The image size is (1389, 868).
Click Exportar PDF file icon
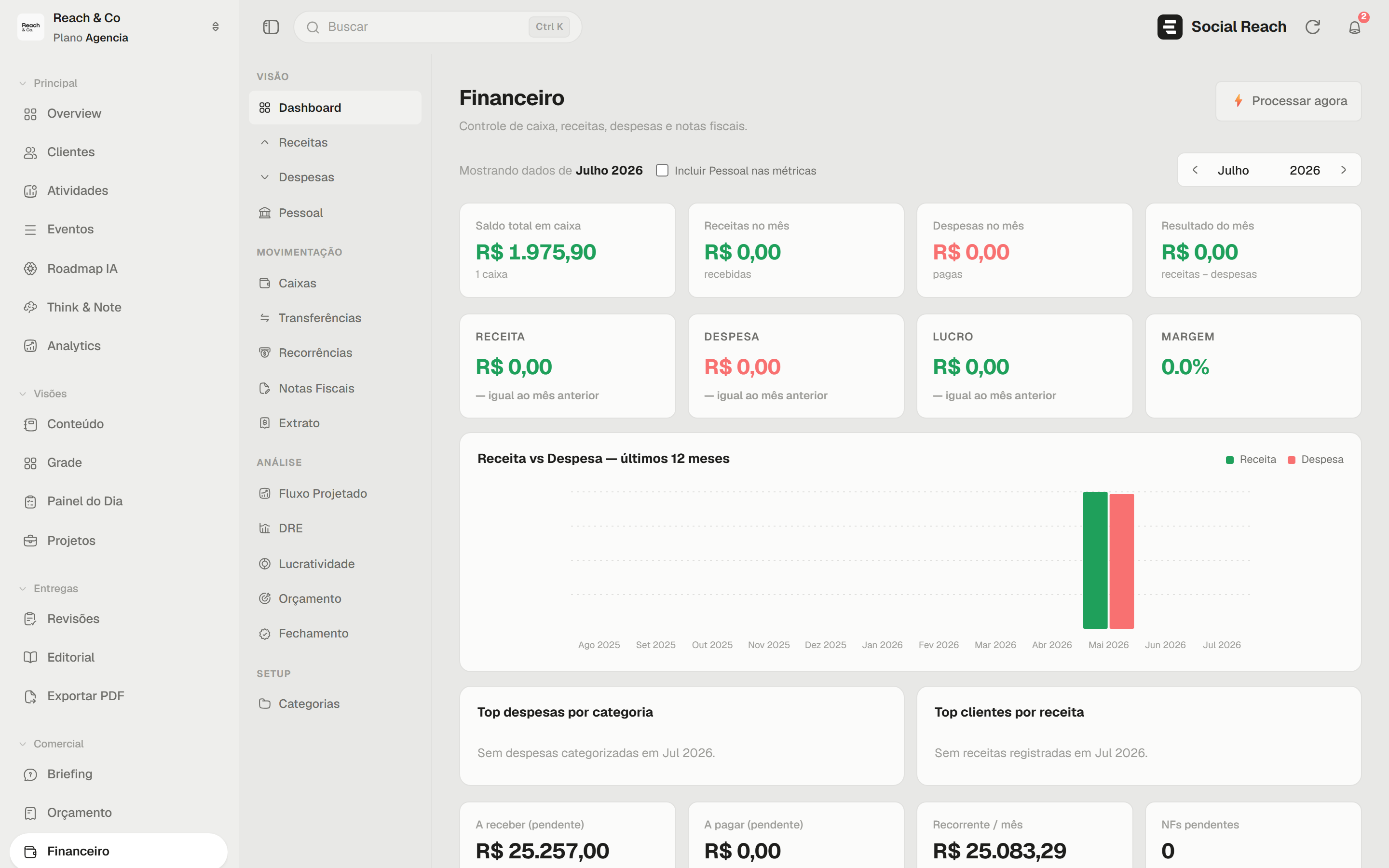click(x=30, y=696)
